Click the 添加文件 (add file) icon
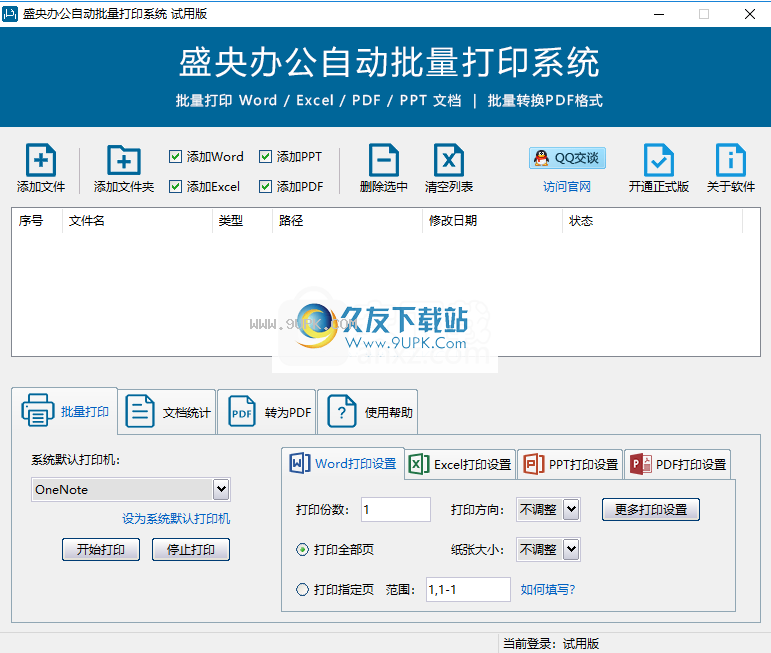The height and width of the screenshot is (653, 771). (x=41, y=160)
